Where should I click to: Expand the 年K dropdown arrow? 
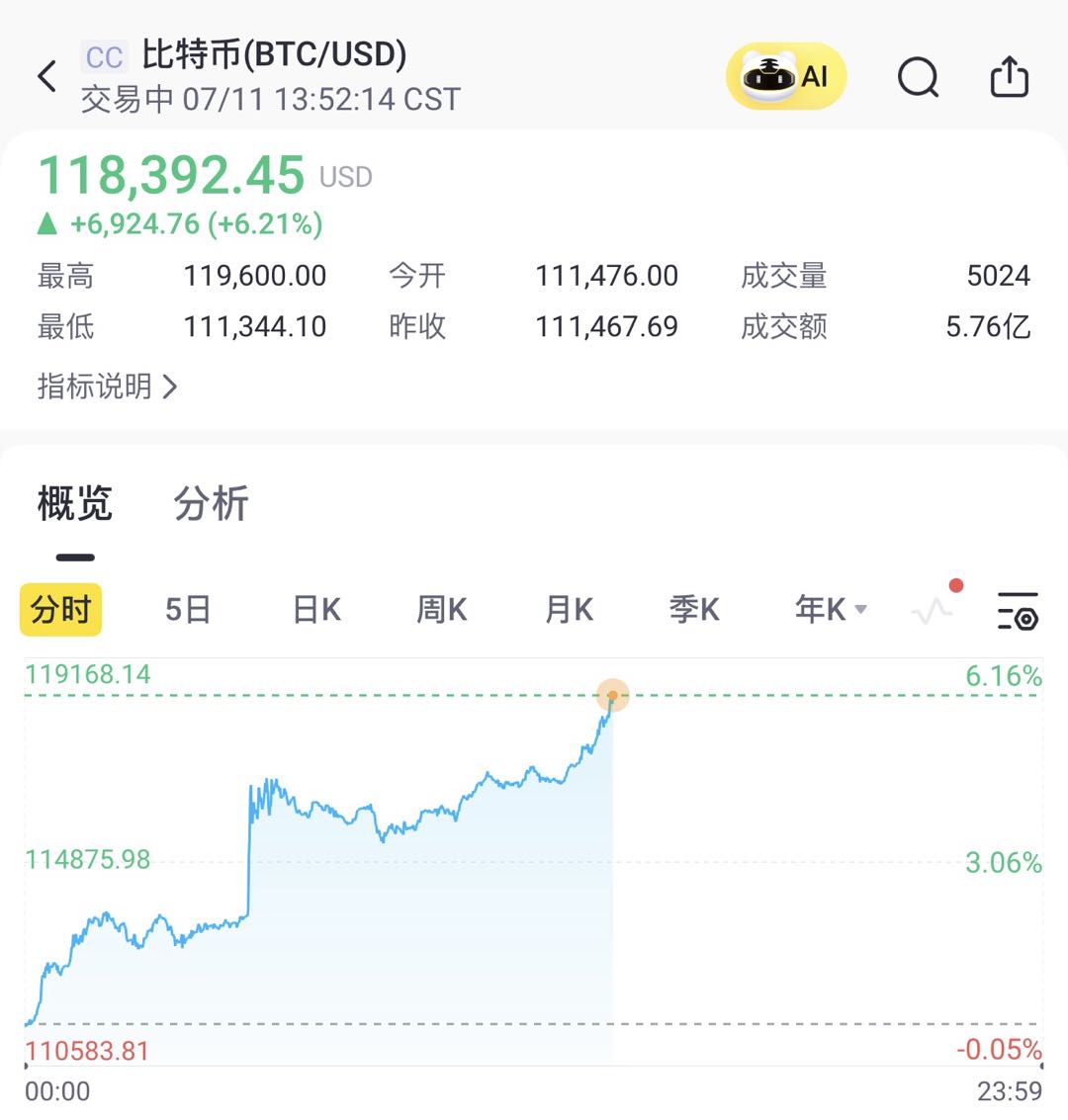tap(860, 609)
